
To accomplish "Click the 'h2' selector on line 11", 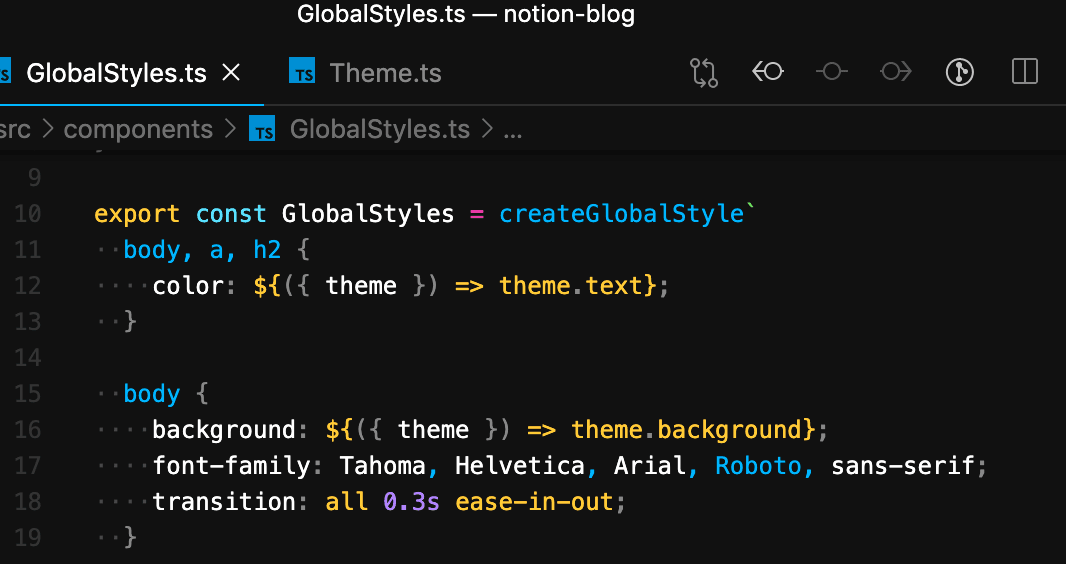I will pos(267,250).
